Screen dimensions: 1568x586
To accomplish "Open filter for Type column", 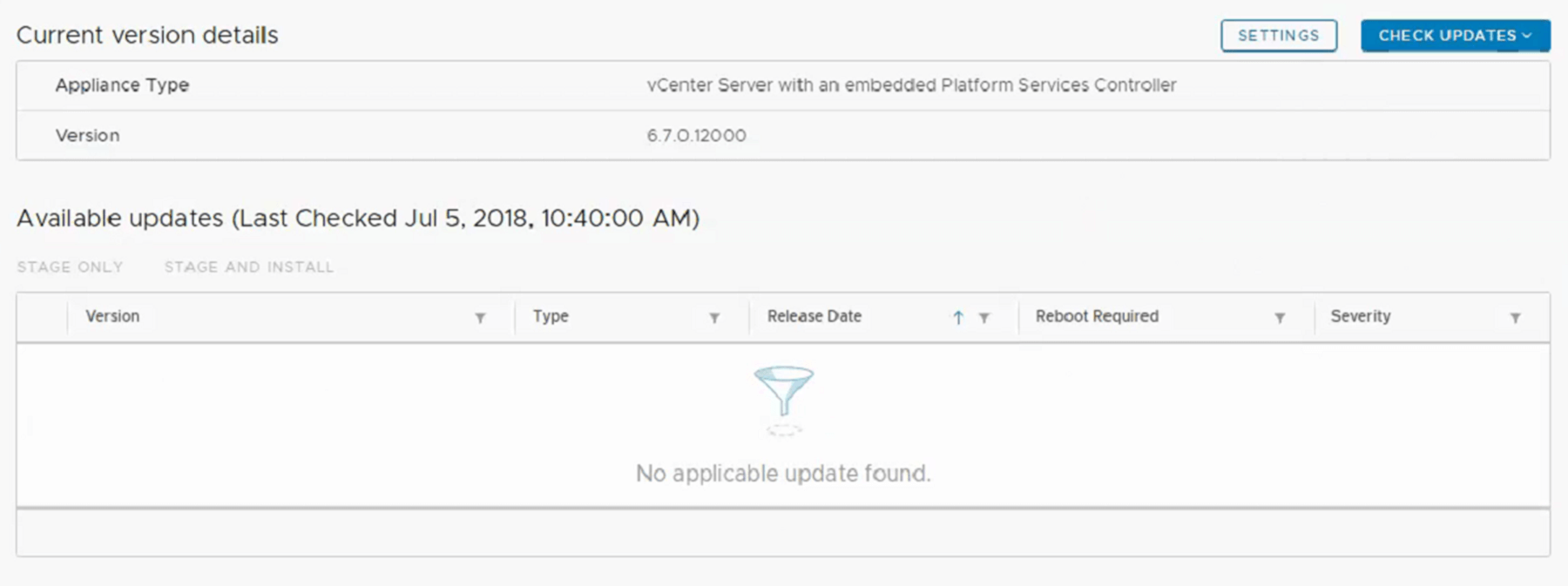I will coord(714,318).
